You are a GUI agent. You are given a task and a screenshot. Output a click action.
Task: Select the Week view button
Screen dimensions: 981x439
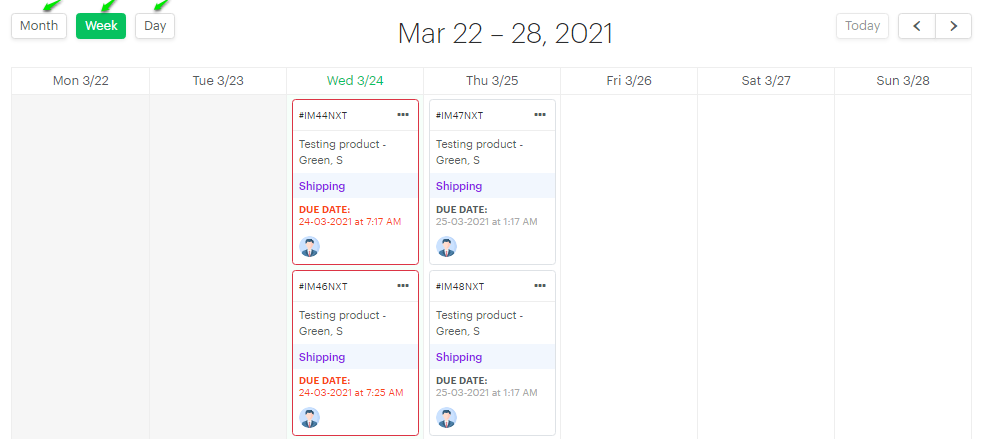(101, 26)
